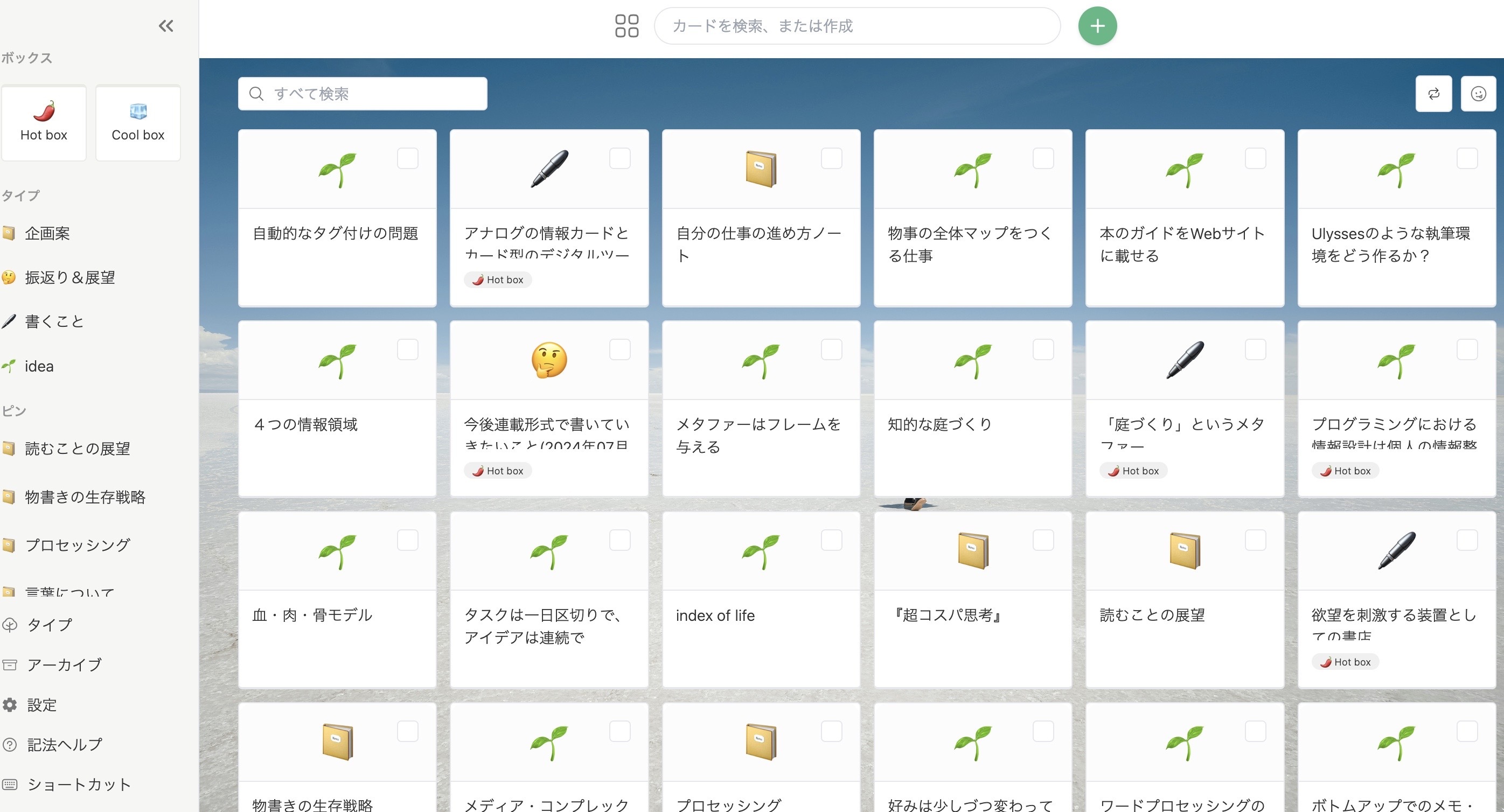Filter by the idea sprout type
Image resolution: width=1504 pixels, height=812 pixels.
[39, 366]
